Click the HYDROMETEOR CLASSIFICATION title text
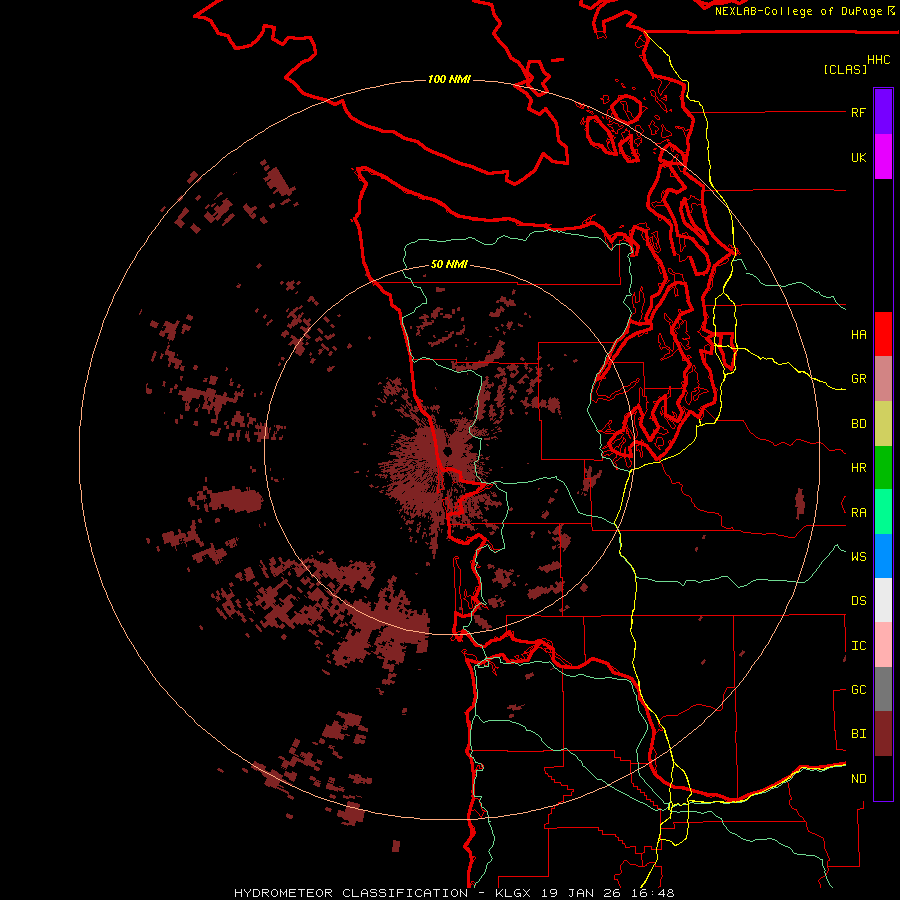The height and width of the screenshot is (900, 900). (x=351, y=893)
